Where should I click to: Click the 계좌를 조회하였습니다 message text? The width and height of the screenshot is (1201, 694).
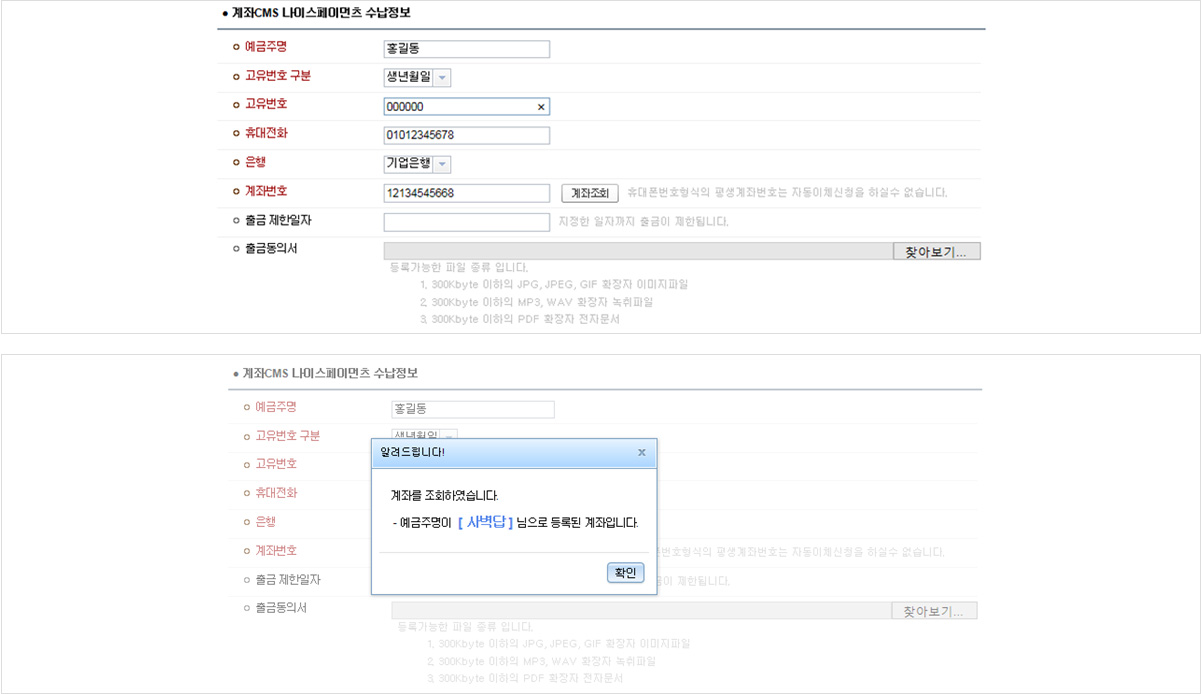(x=444, y=495)
